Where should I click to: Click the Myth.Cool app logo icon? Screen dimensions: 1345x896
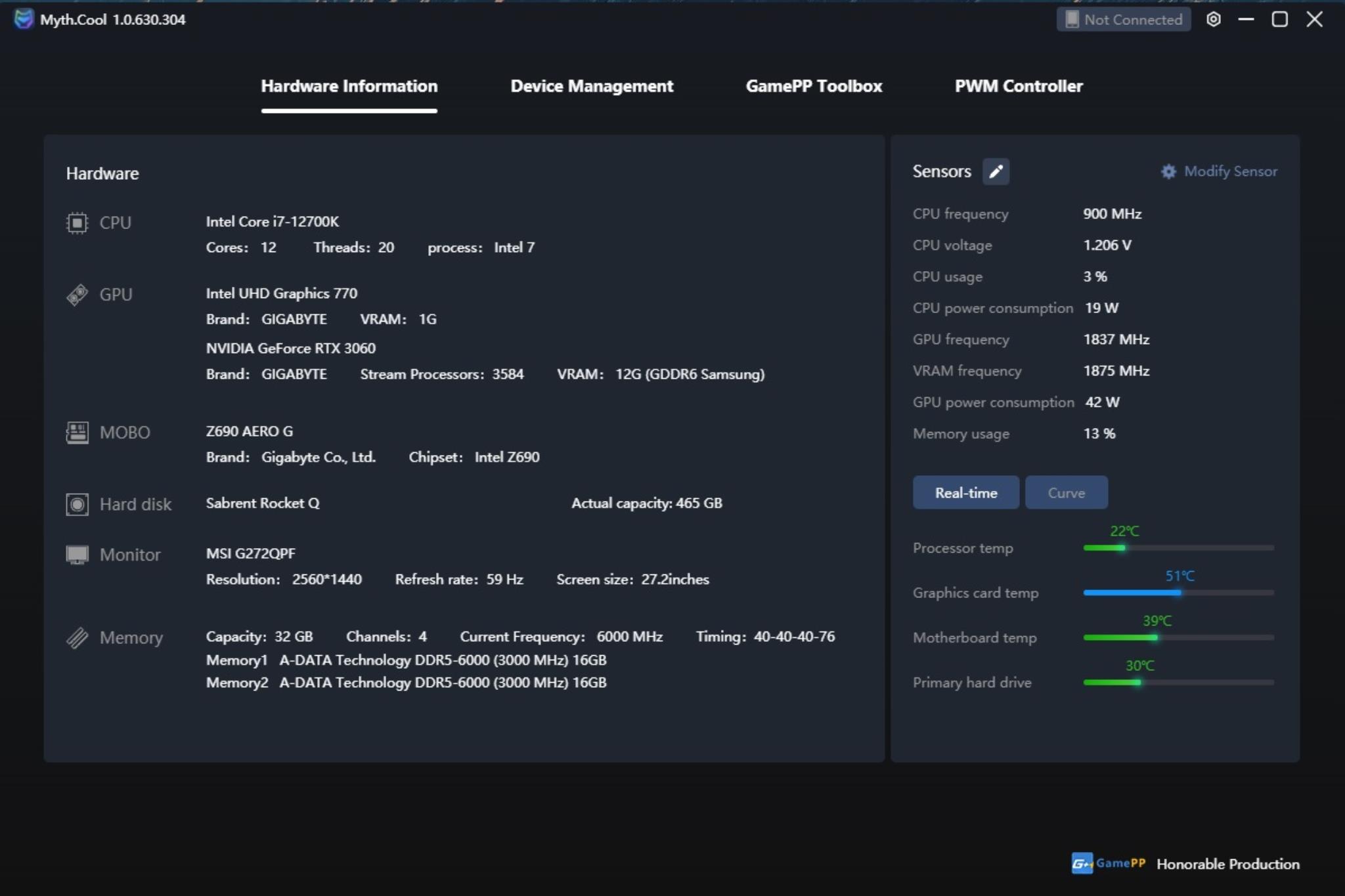coord(24,19)
